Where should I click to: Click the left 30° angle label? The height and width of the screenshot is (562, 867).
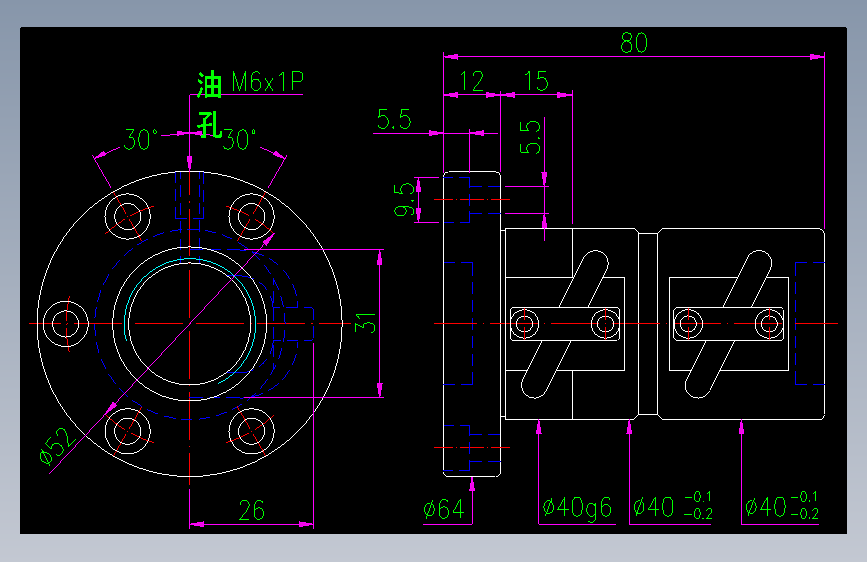click(x=140, y=139)
